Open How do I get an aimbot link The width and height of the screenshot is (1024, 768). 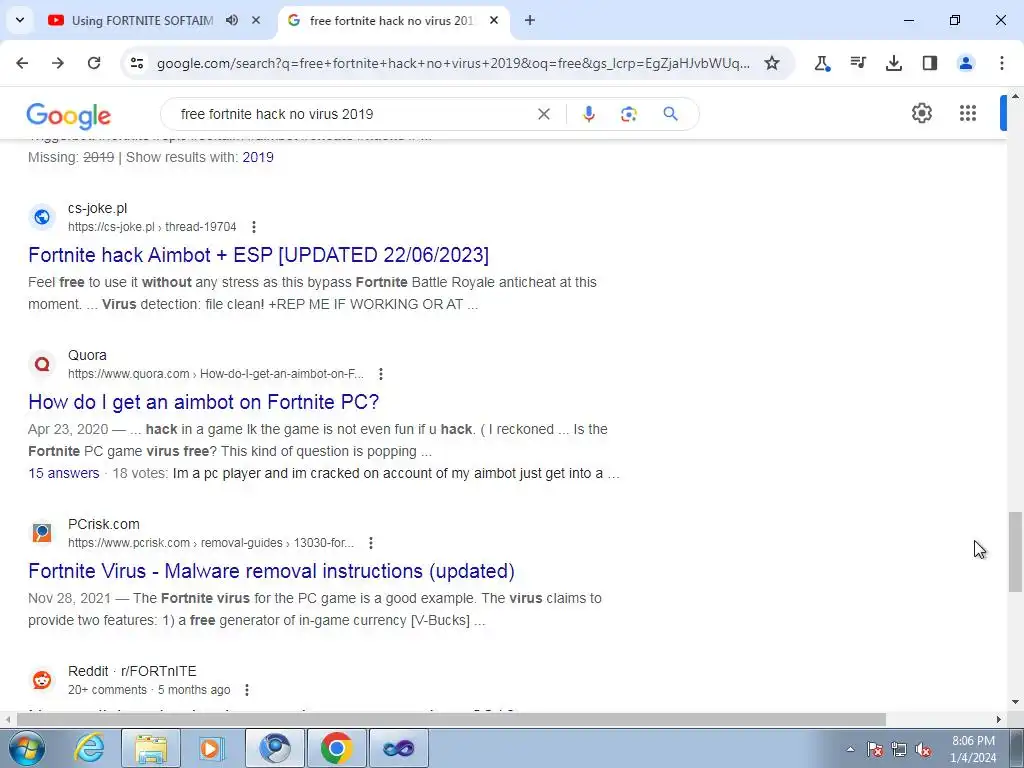pyautogui.click(x=204, y=402)
